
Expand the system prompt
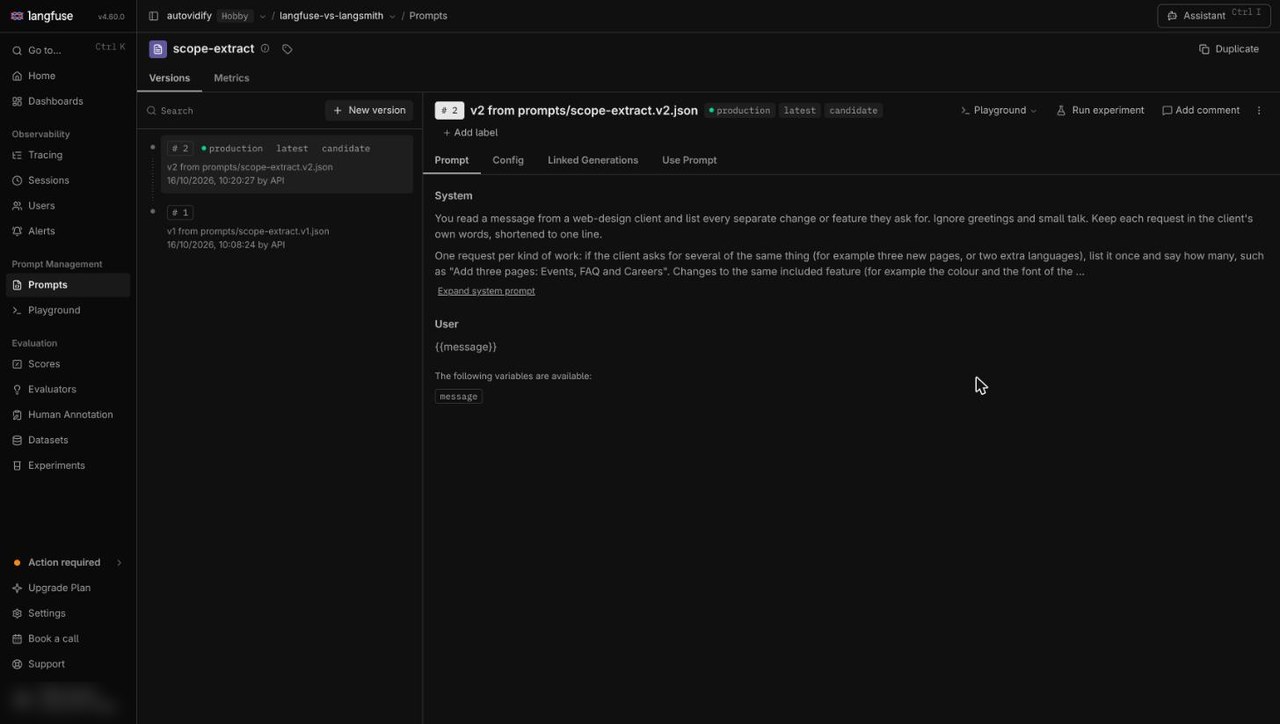pyautogui.click(x=486, y=291)
